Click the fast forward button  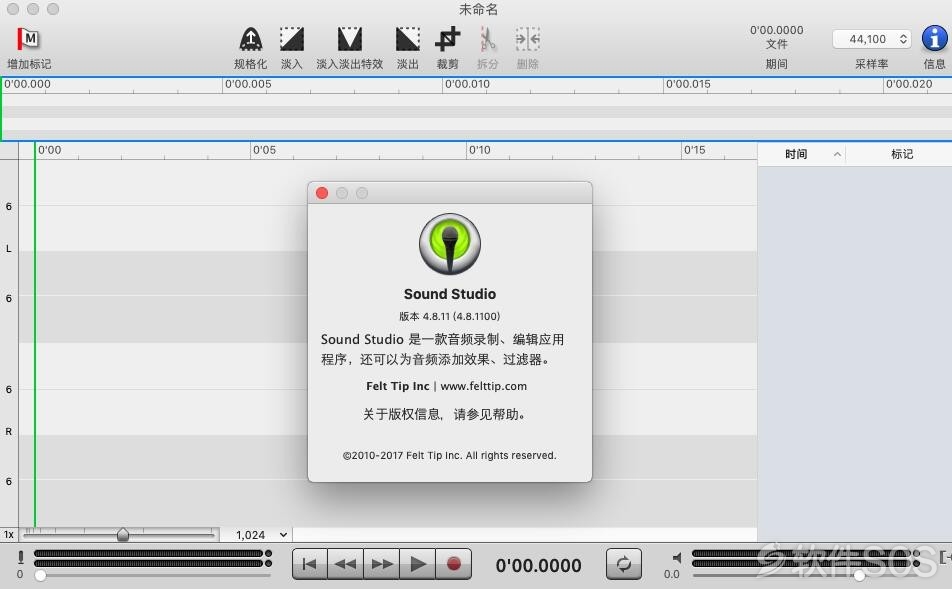(x=382, y=564)
